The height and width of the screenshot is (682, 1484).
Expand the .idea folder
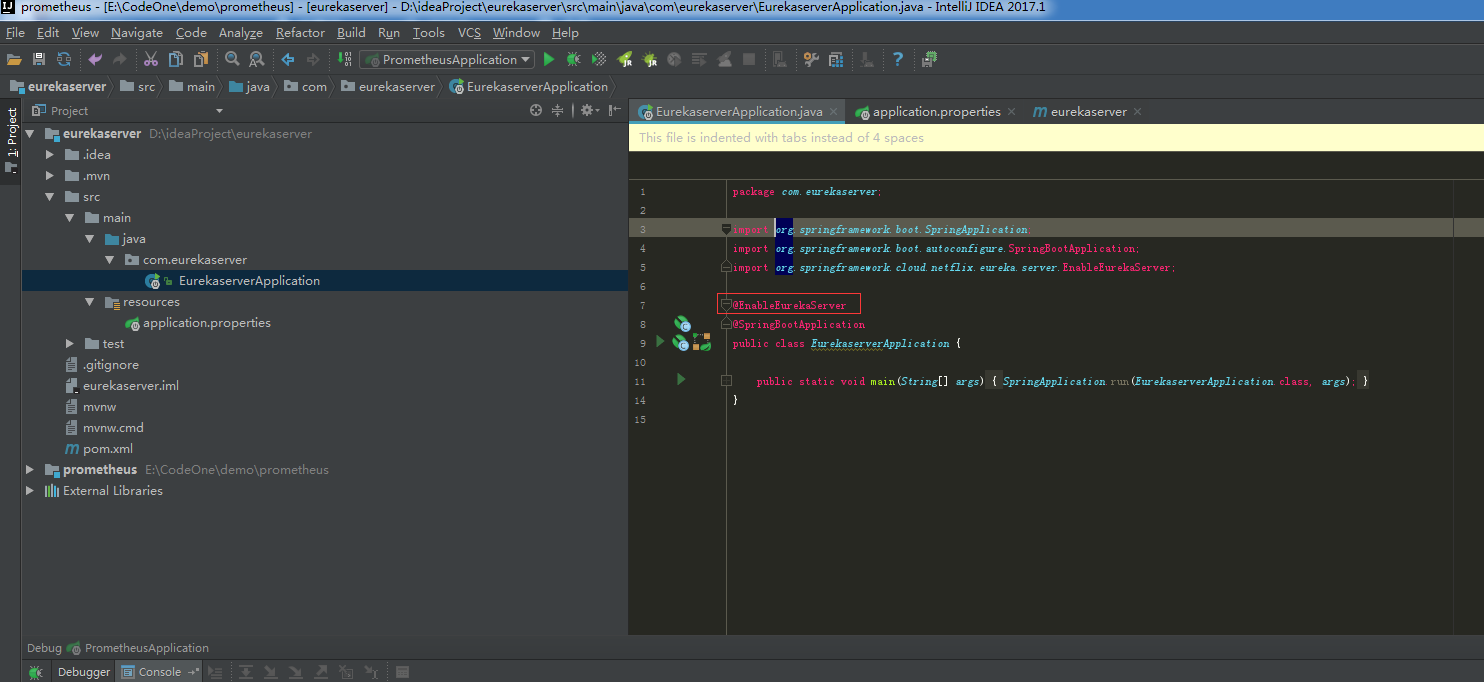[x=50, y=154]
